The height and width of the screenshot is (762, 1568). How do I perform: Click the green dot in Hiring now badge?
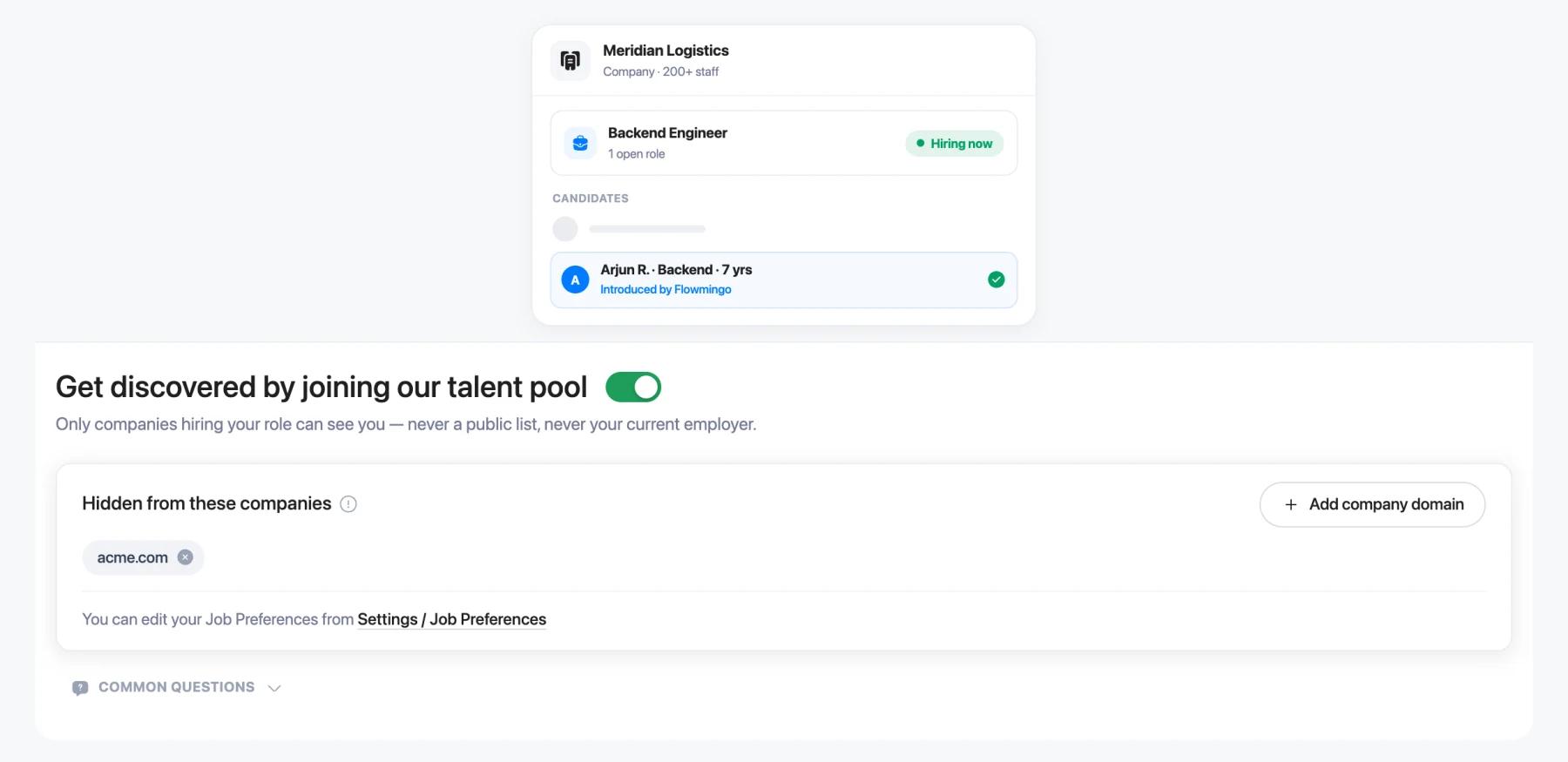[920, 143]
